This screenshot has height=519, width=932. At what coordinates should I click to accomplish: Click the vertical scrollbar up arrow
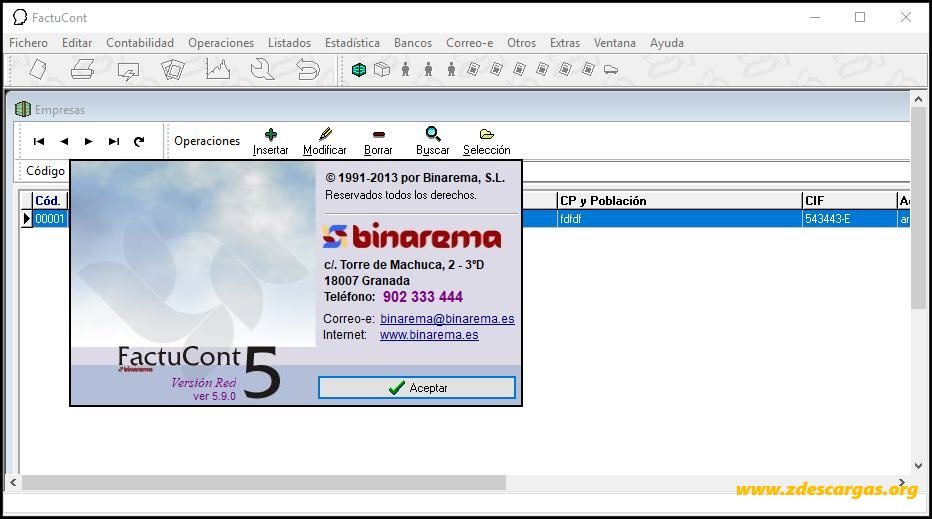pyautogui.click(x=918, y=99)
